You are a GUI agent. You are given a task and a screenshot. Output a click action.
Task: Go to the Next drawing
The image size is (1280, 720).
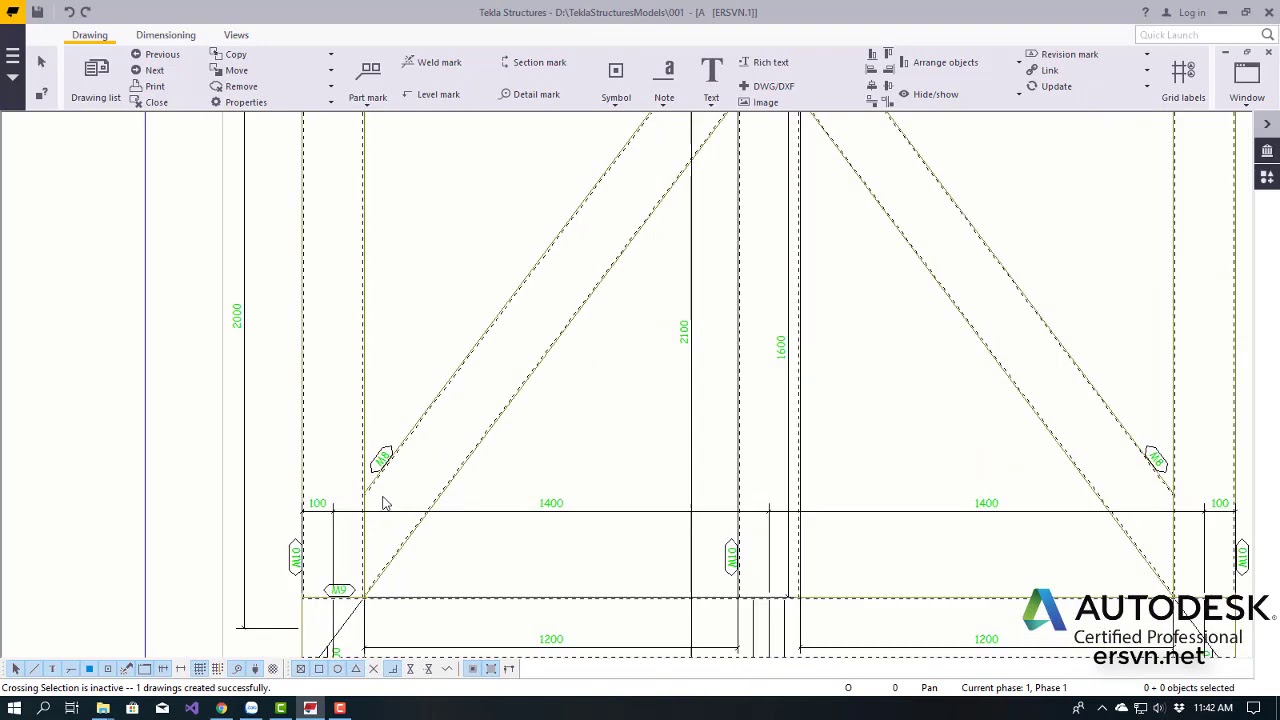[x=148, y=70]
